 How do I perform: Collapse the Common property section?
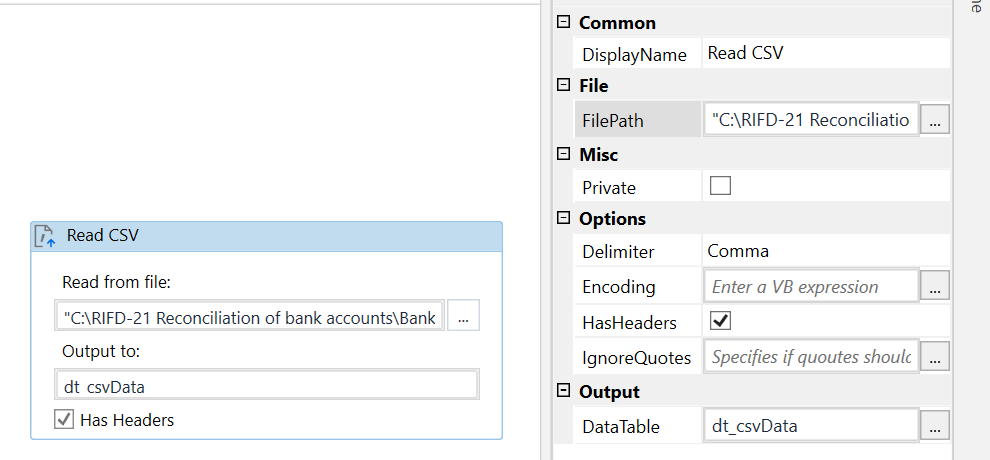point(564,22)
